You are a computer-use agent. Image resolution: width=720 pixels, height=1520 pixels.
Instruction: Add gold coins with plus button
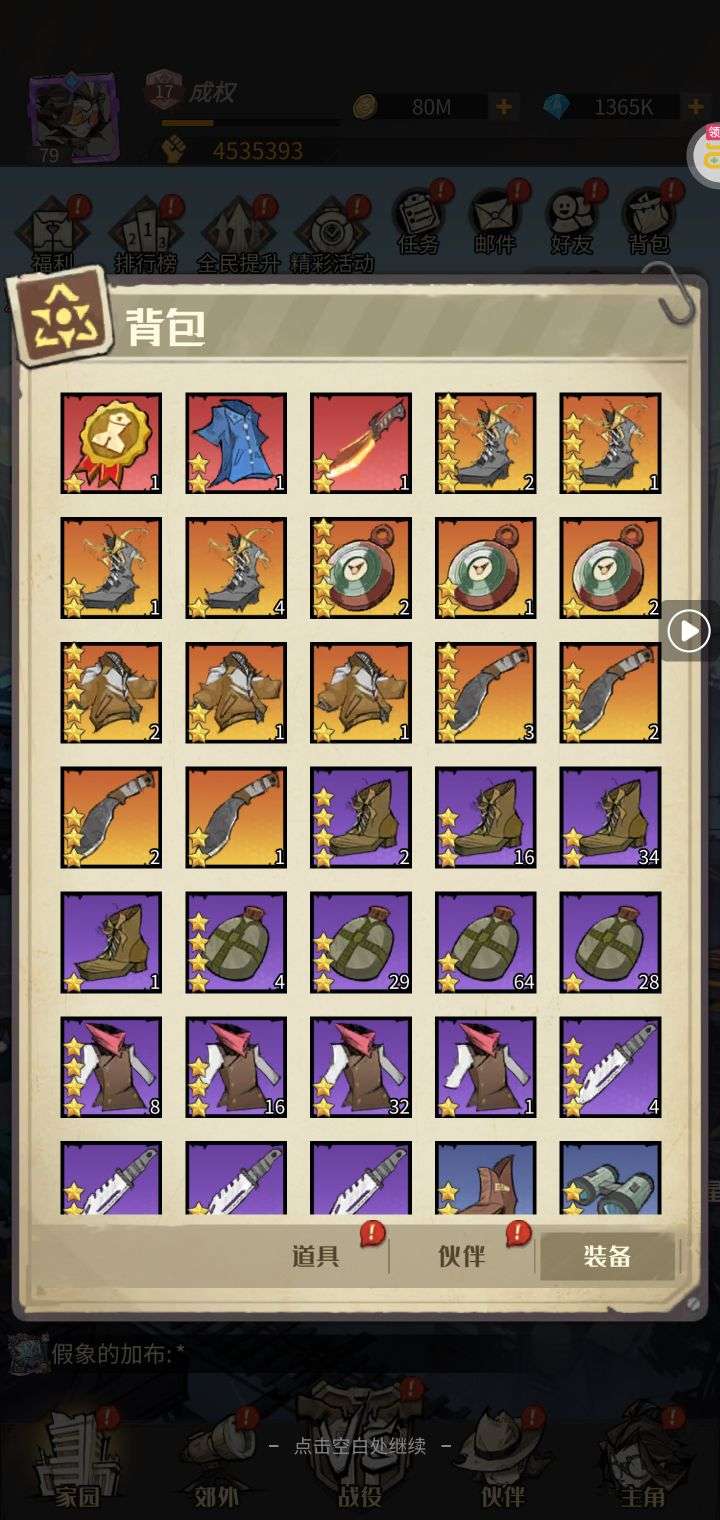[x=503, y=107]
